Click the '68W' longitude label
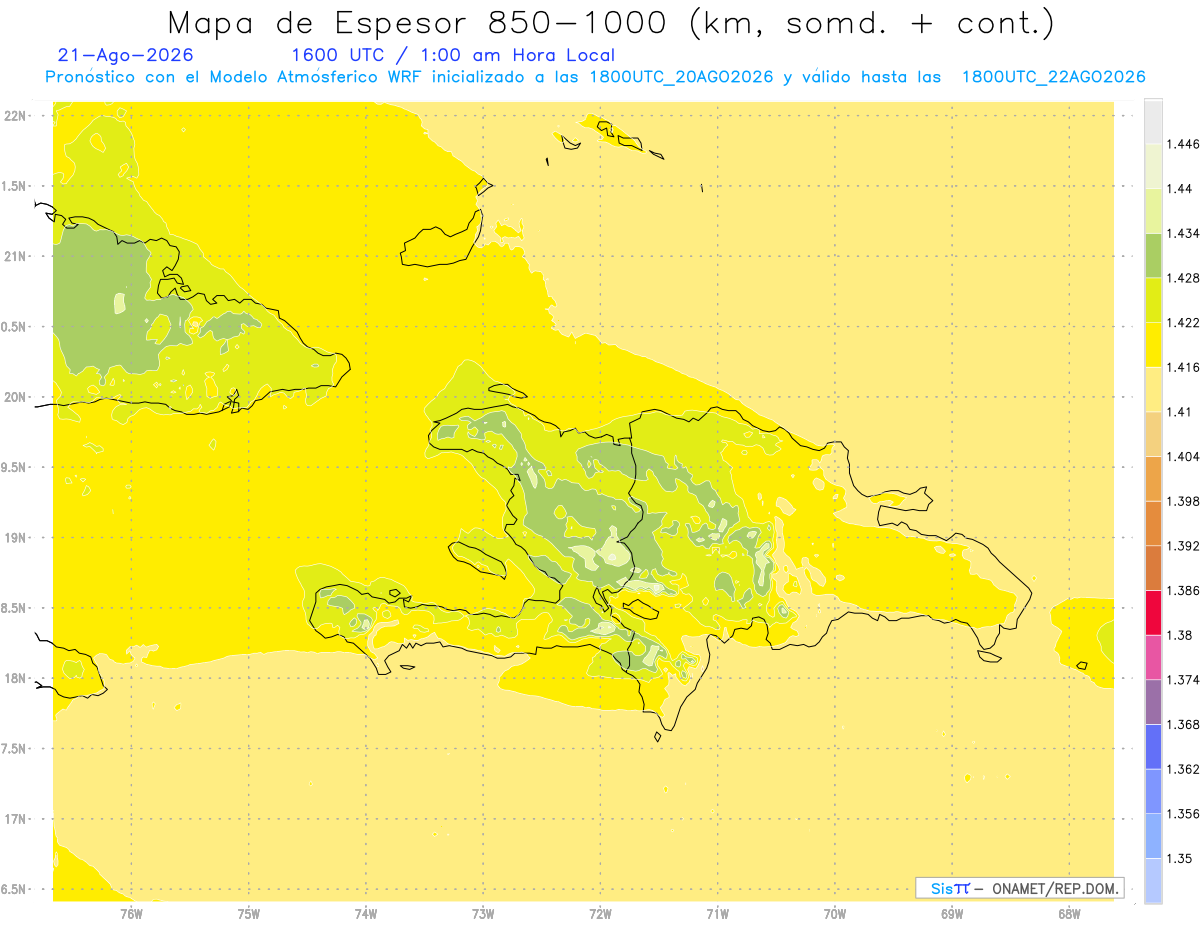Image resolution: width=1200 pixels, height=927 pixels. (x=1069, y=914)
